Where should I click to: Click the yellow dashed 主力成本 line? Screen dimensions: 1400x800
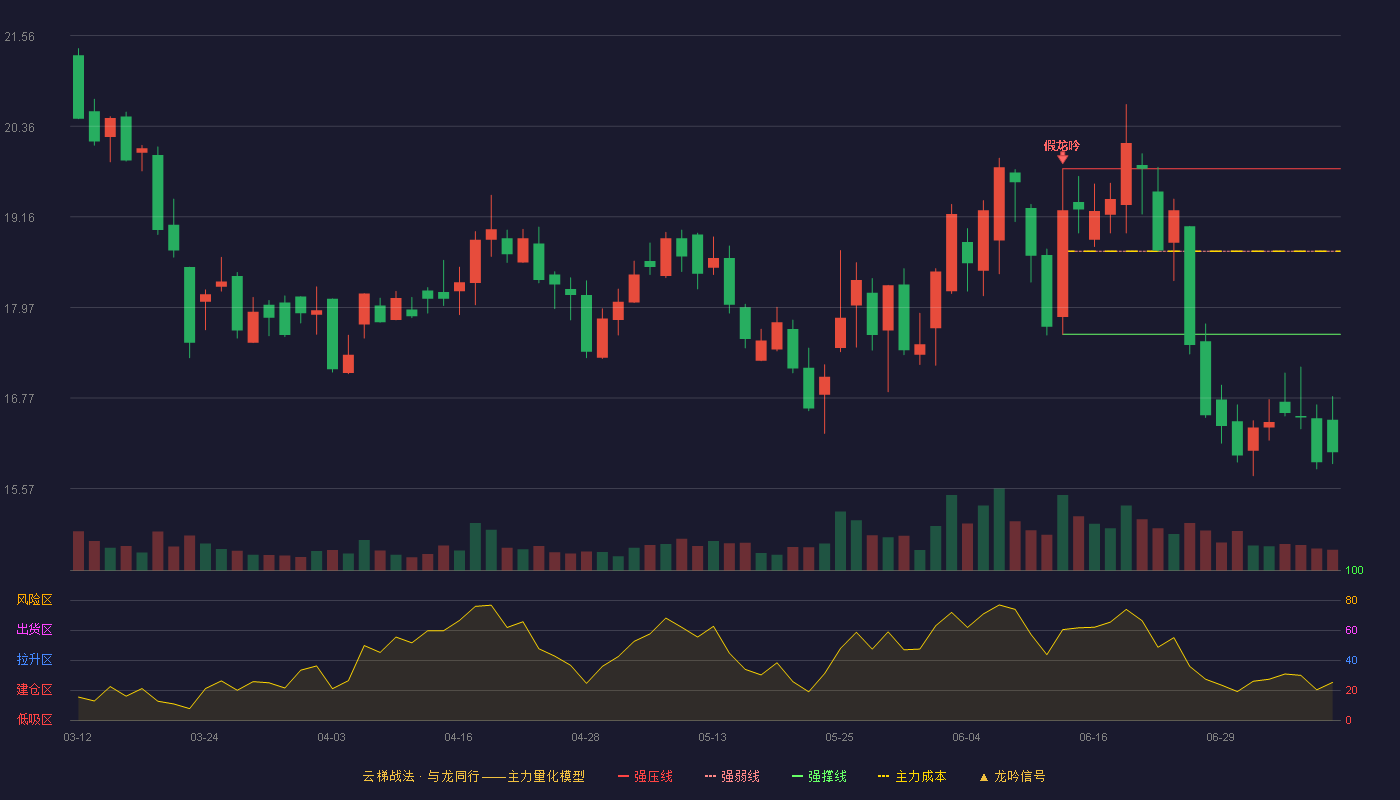[1204, 251]
